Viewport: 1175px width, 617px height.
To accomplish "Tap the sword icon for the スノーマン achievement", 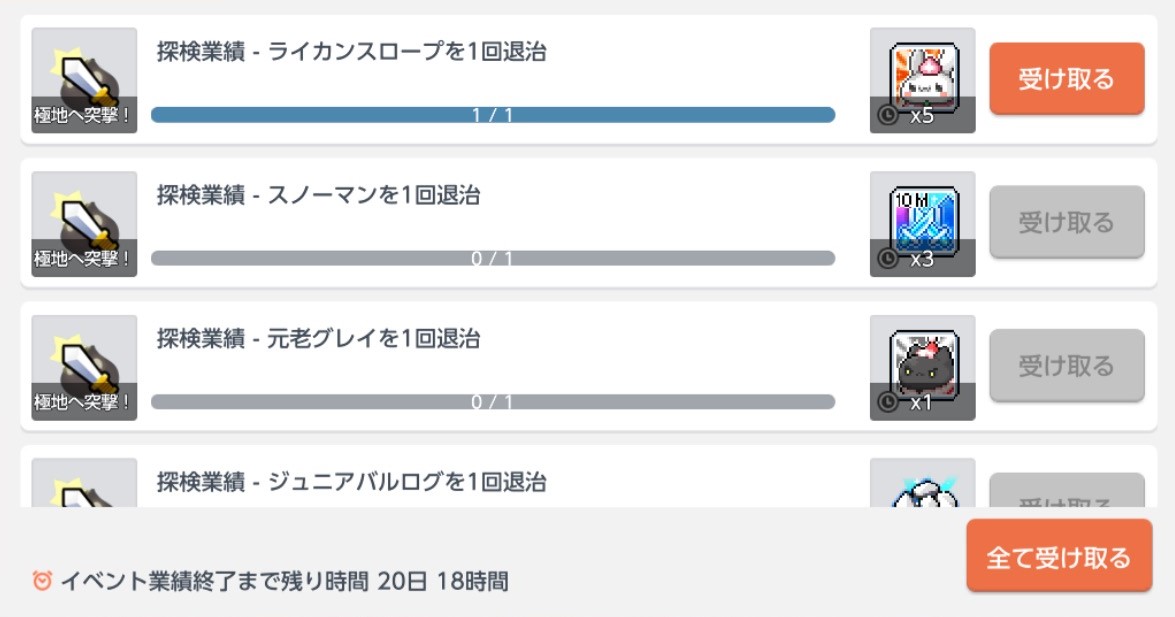I will click(x=84, y=223).
